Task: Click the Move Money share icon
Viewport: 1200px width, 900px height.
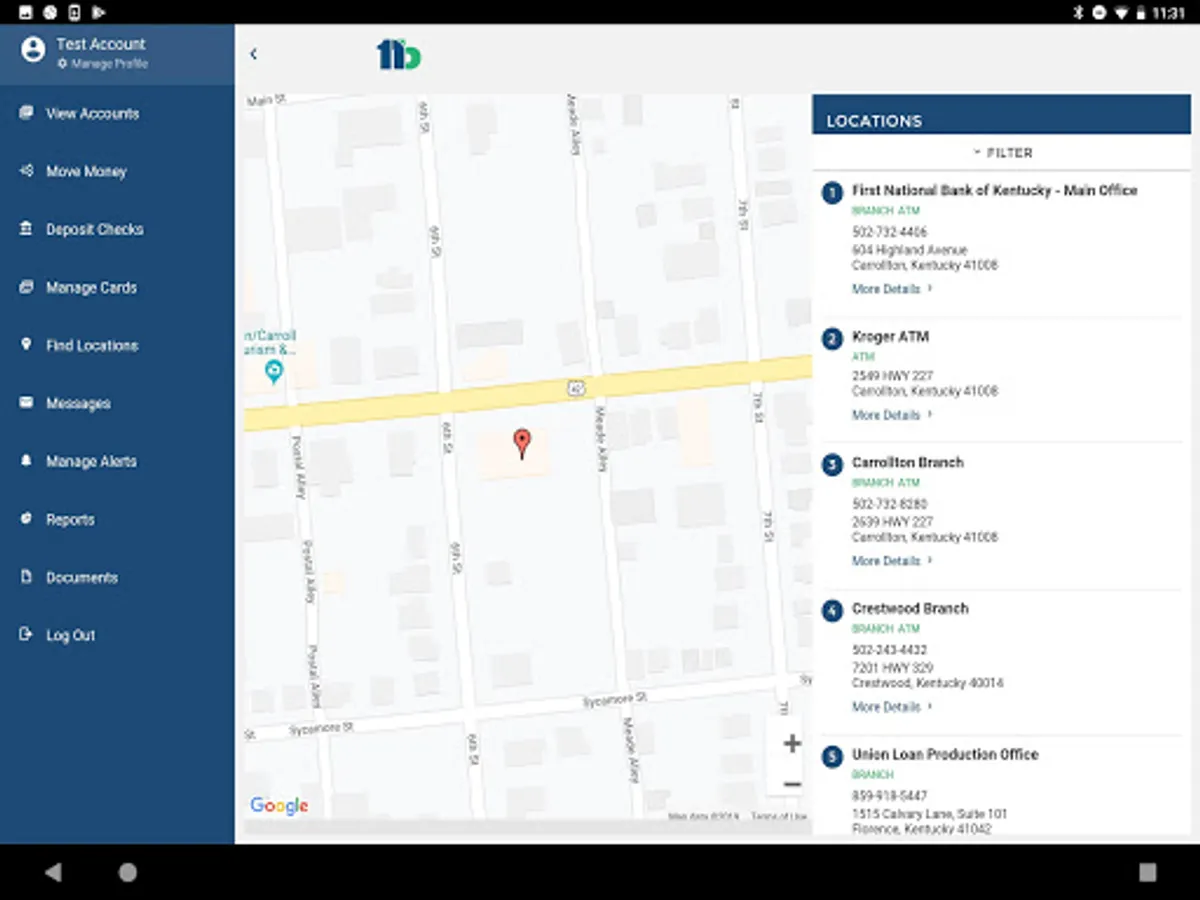Action: 26,171
